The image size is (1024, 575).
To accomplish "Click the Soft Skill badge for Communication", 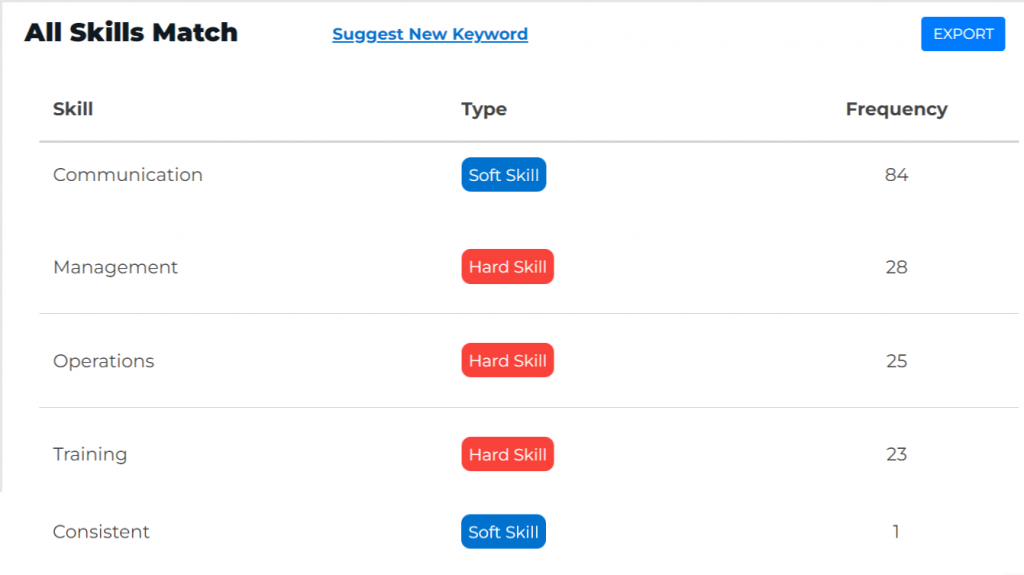I will pyautogui.click(x=504, y=175).
